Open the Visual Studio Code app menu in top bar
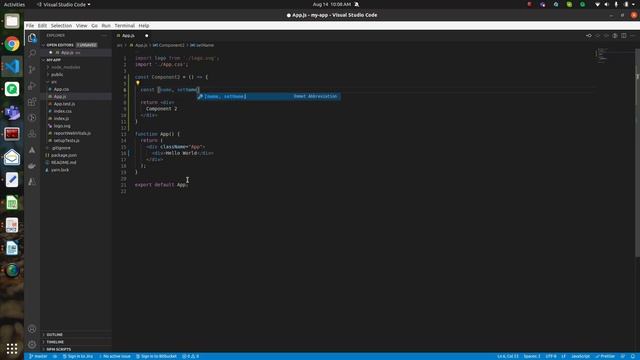 [64, 4]
